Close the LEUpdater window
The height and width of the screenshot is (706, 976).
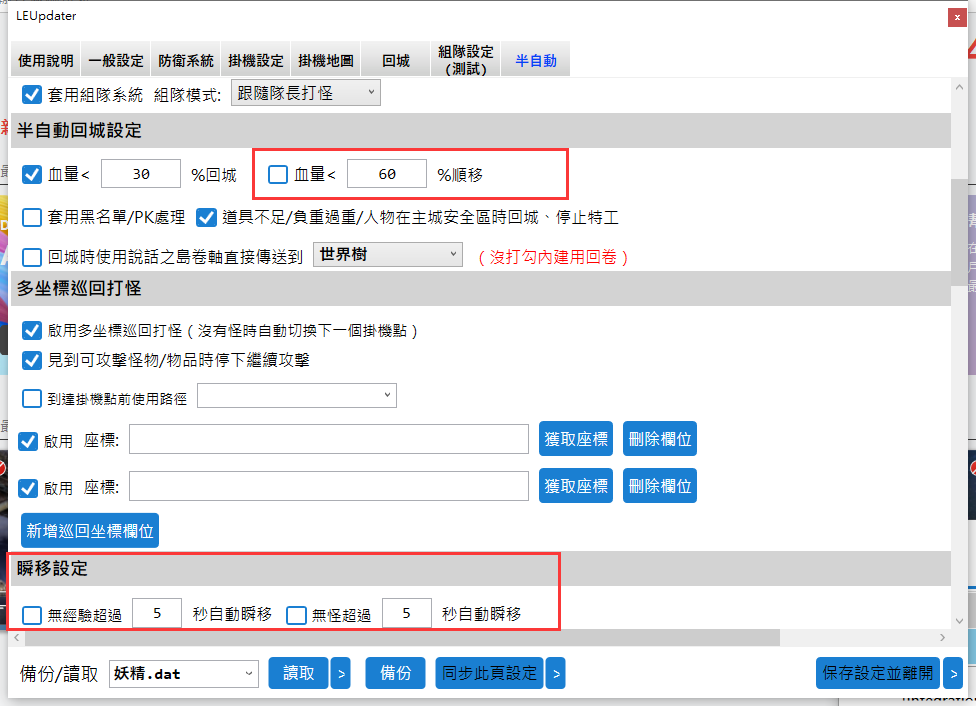click(x=957, y=17)
